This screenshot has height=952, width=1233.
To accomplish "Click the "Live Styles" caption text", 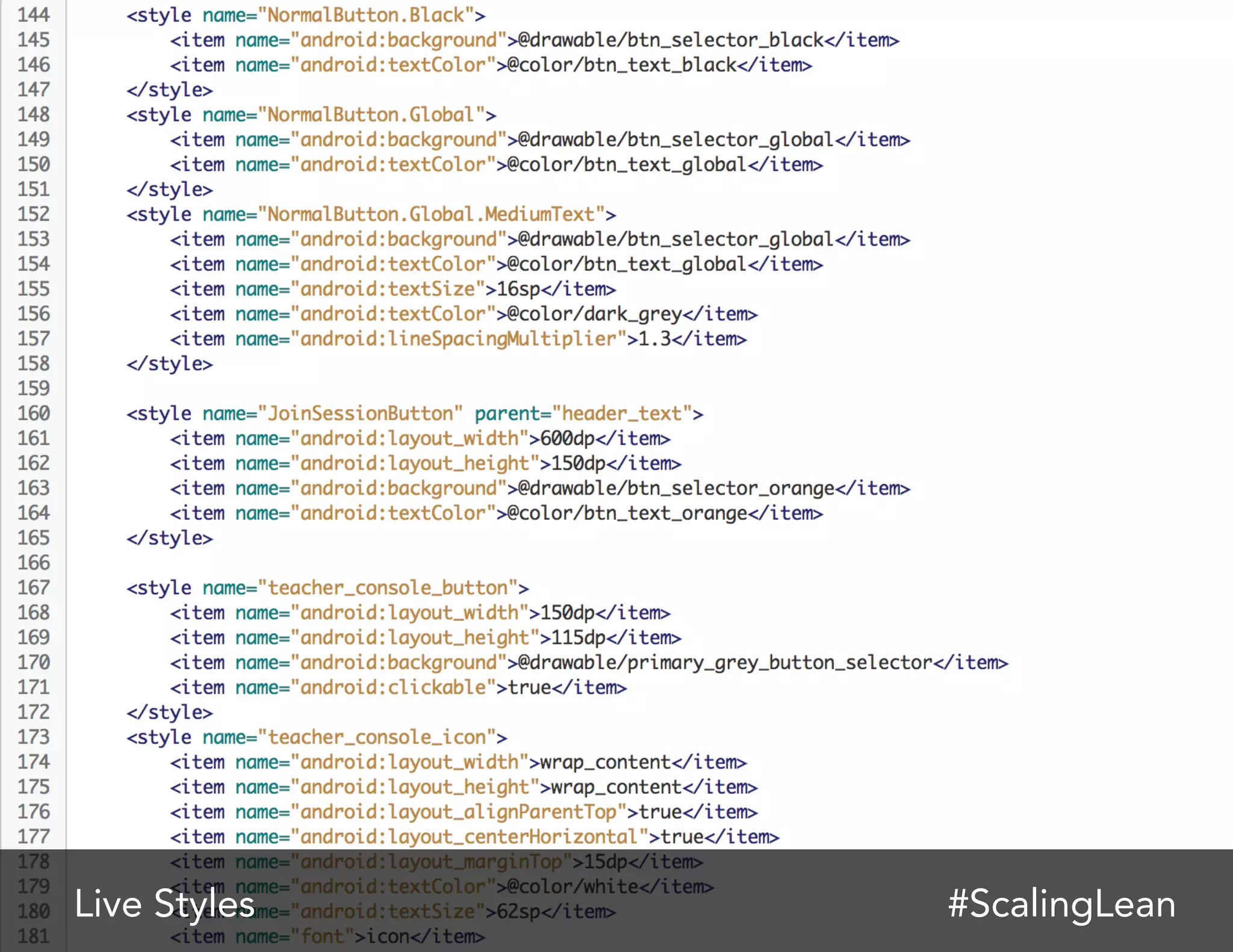I will tap(165, 904).
